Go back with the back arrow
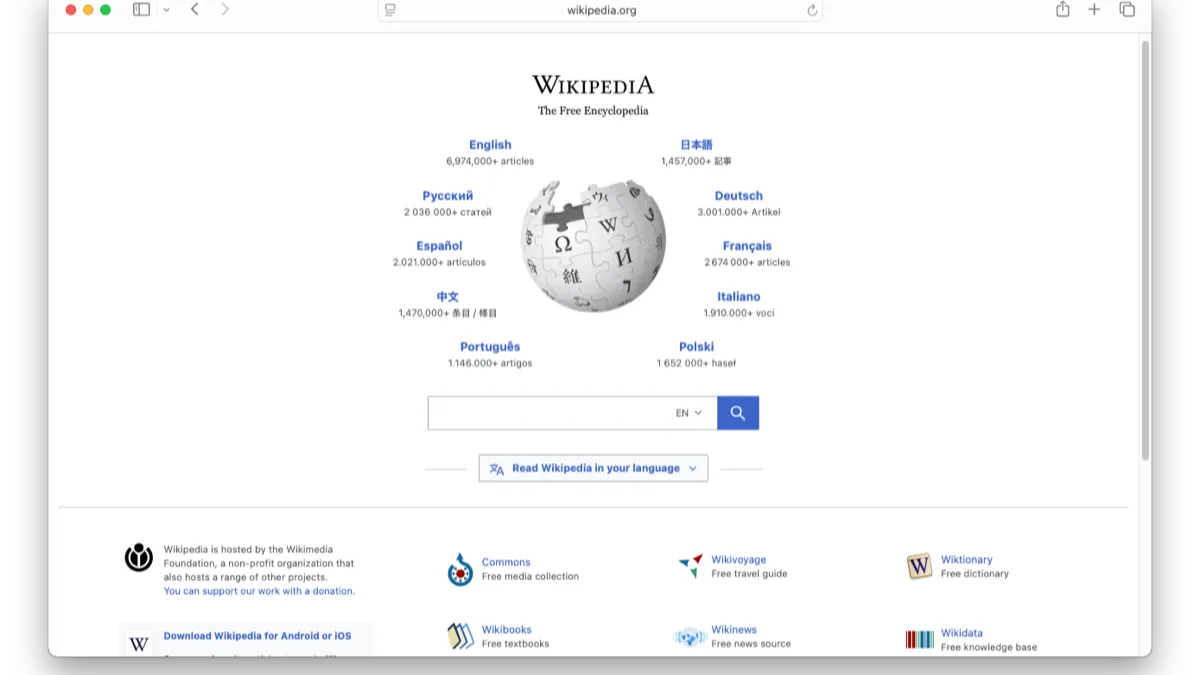 coord(195,10)
